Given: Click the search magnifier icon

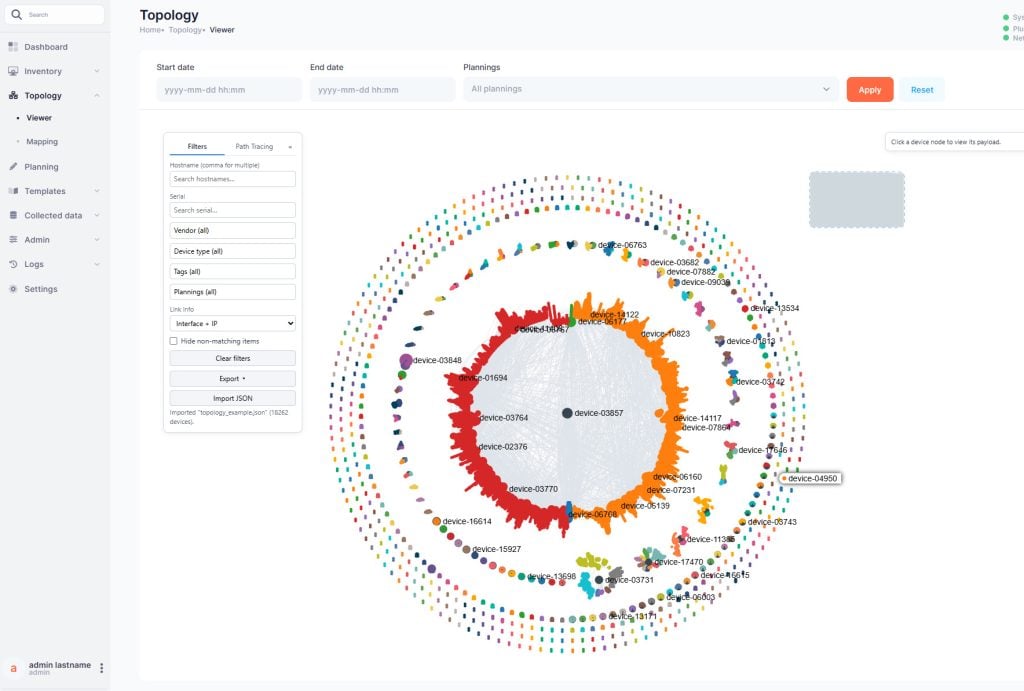Looking at the screenshot, I should pos(16,14).
